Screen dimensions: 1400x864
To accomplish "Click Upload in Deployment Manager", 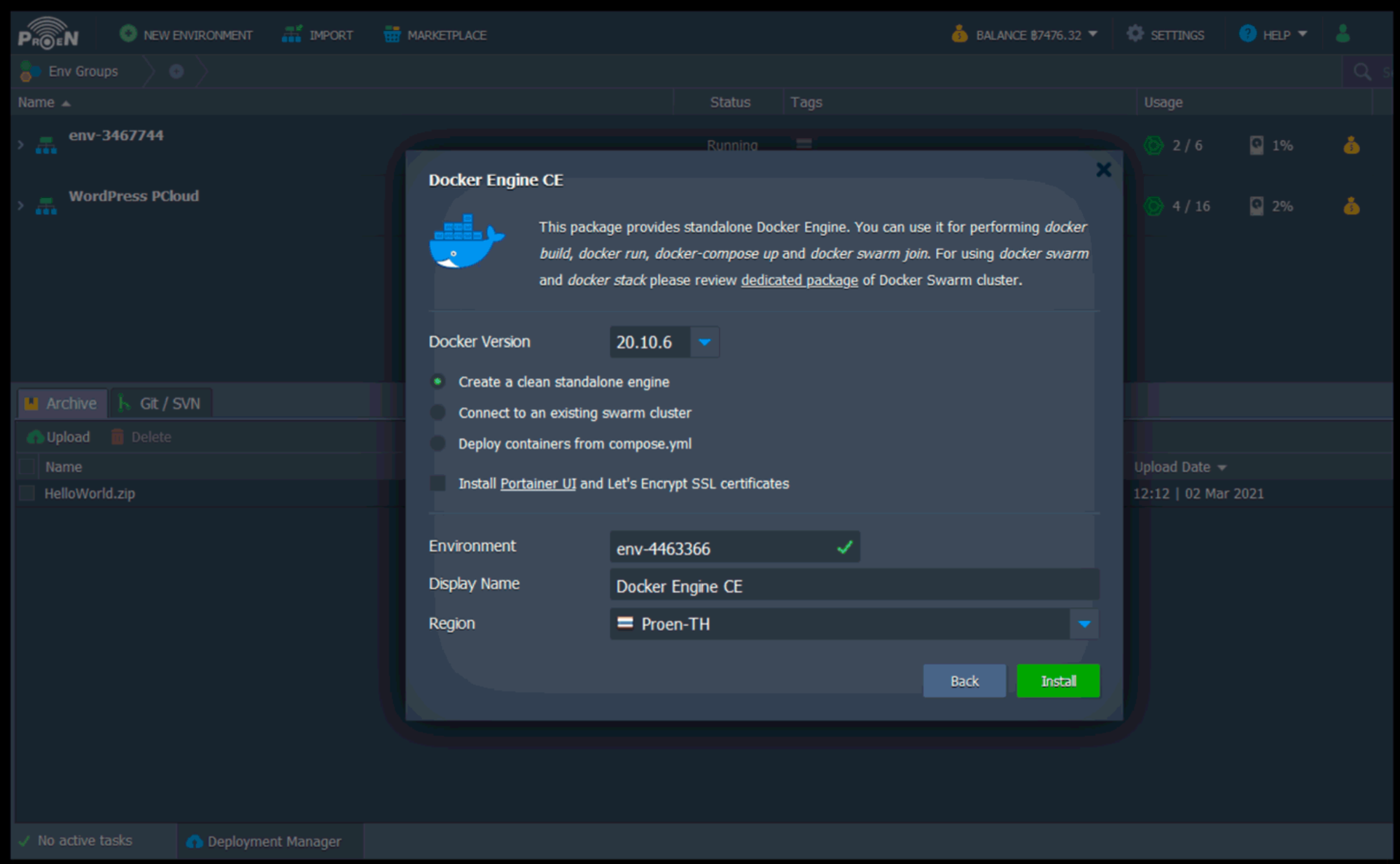I will [x=59, y=437].
